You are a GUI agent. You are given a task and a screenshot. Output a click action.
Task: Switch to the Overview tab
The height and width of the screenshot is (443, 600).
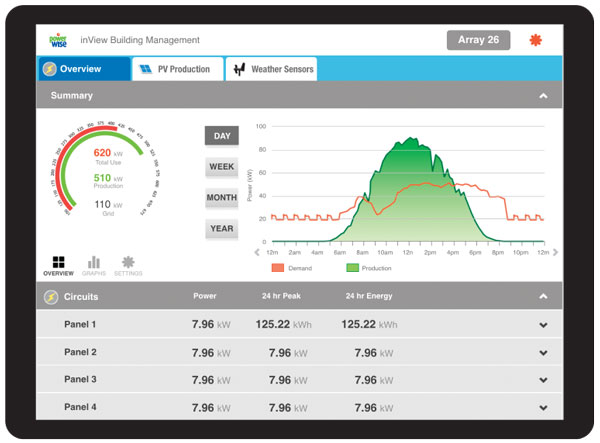point(84,69)
